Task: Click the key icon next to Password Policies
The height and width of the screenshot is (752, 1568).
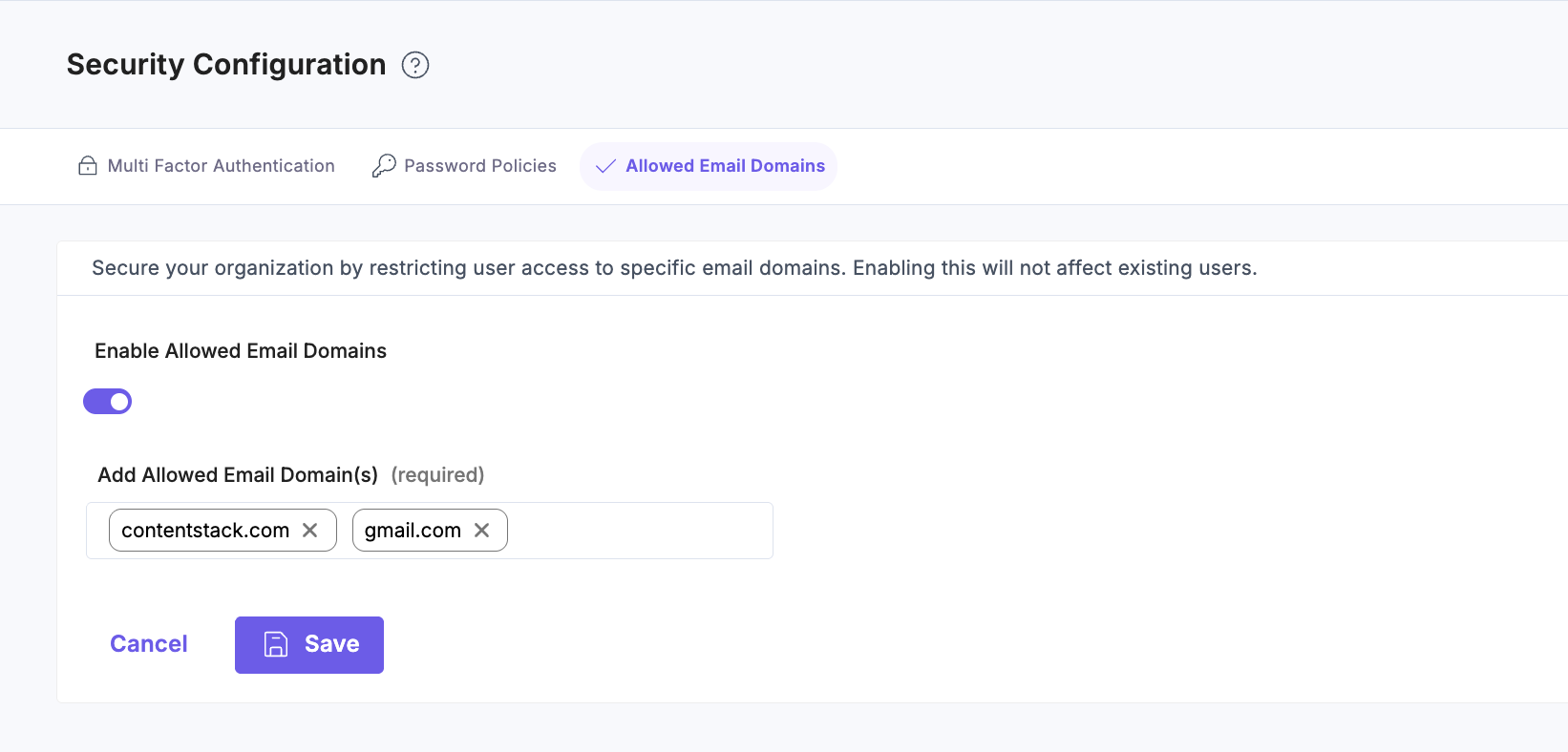Action: [x=384, y=165]
